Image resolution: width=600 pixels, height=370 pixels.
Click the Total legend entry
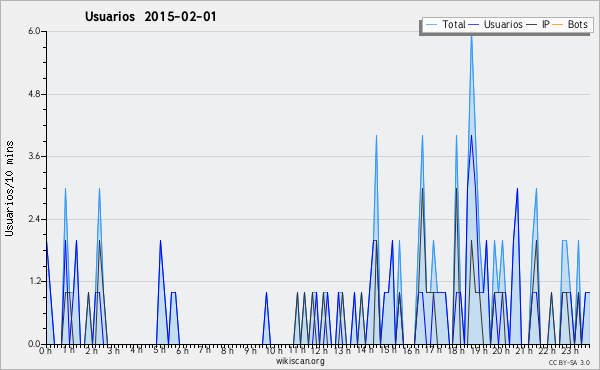pyautogui.click(x=446, y=24)
